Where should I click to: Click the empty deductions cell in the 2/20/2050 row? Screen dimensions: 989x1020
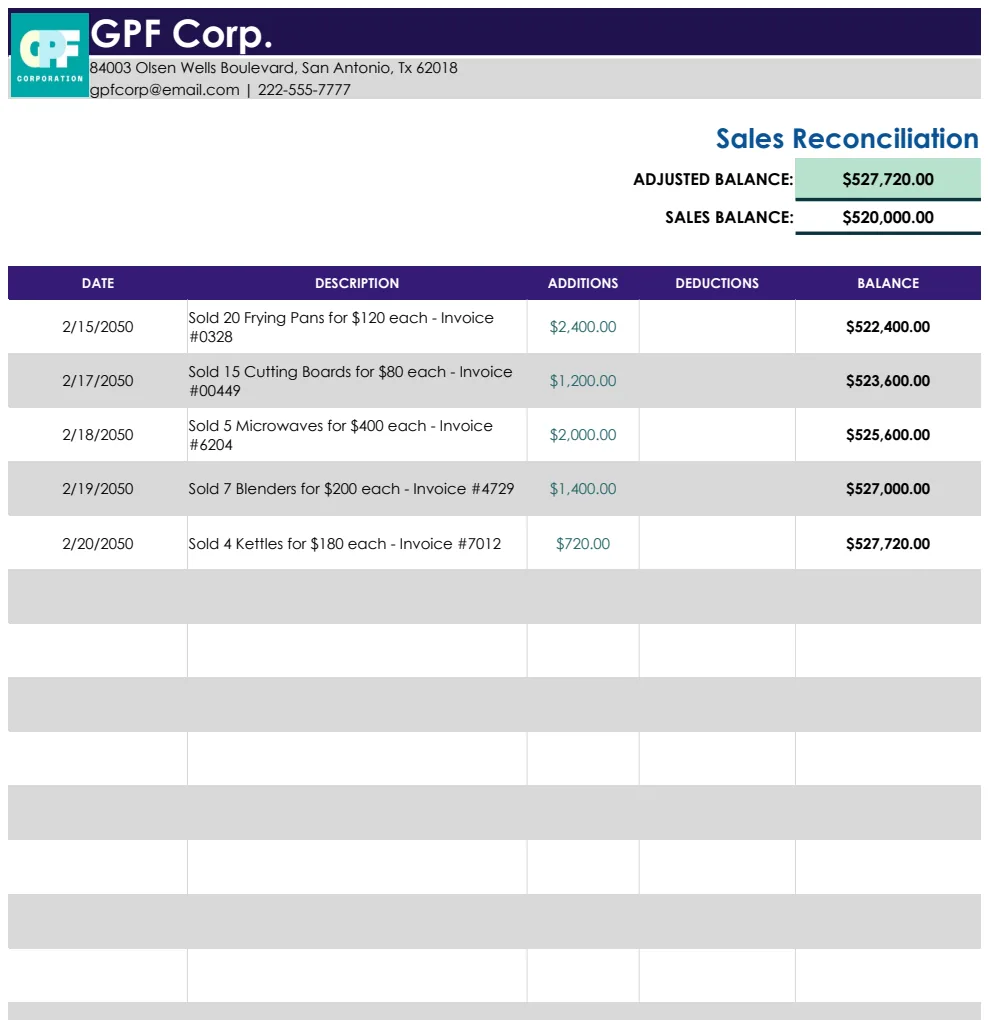tap(716, 543)
